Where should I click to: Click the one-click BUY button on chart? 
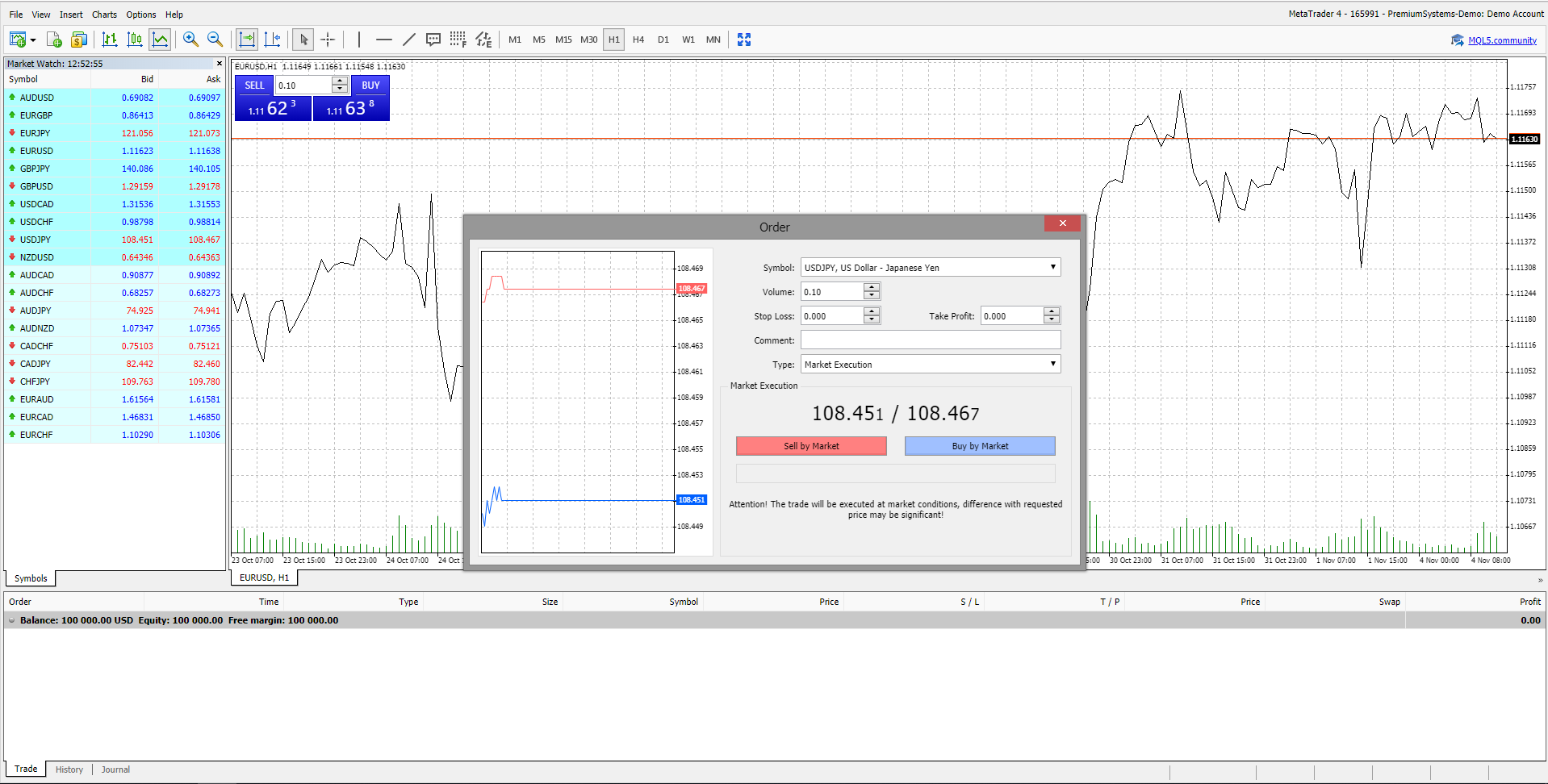pos(370,85)
